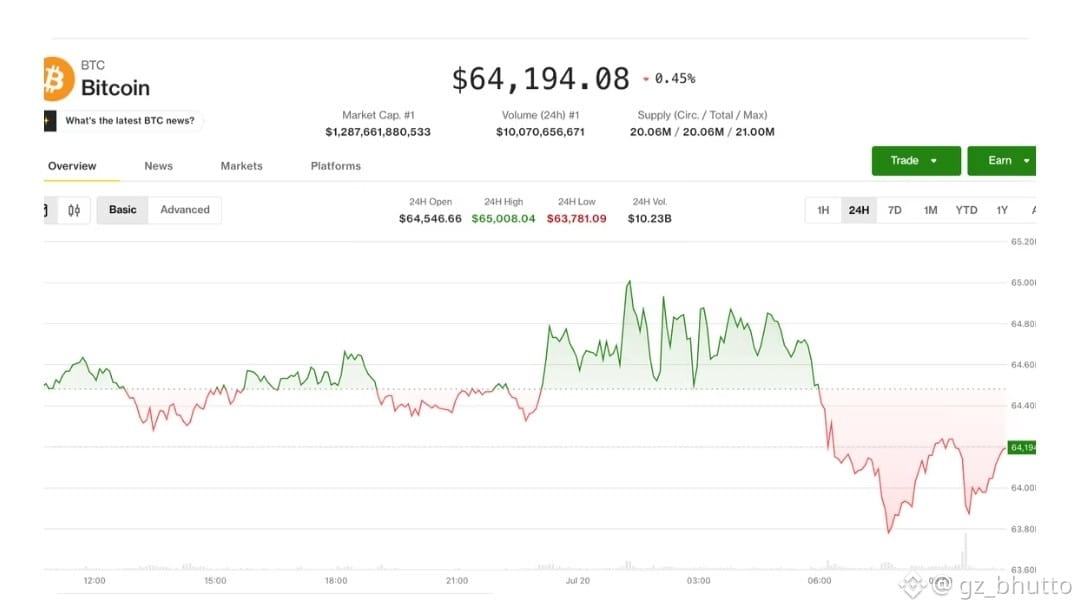Select Basic chart mode
Viewport: 1080px width, 610px height.
click(x=123, y=210)
